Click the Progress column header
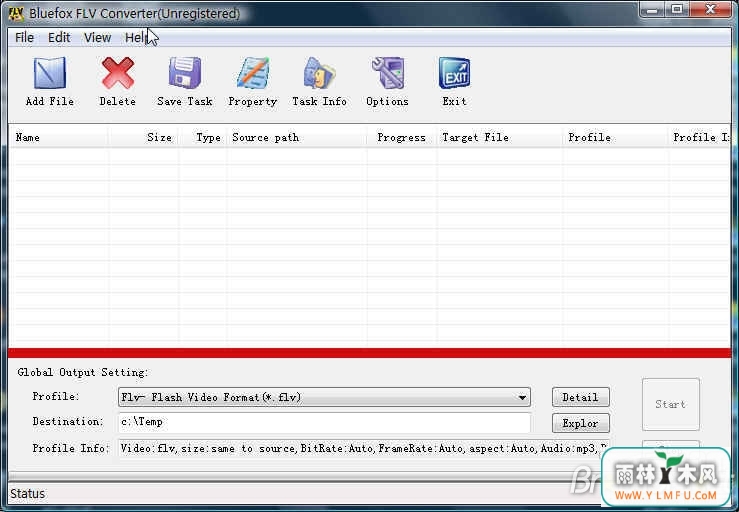The height and width of the screenshot is (512, 739). pyautogui.click(x=402, y=138)
